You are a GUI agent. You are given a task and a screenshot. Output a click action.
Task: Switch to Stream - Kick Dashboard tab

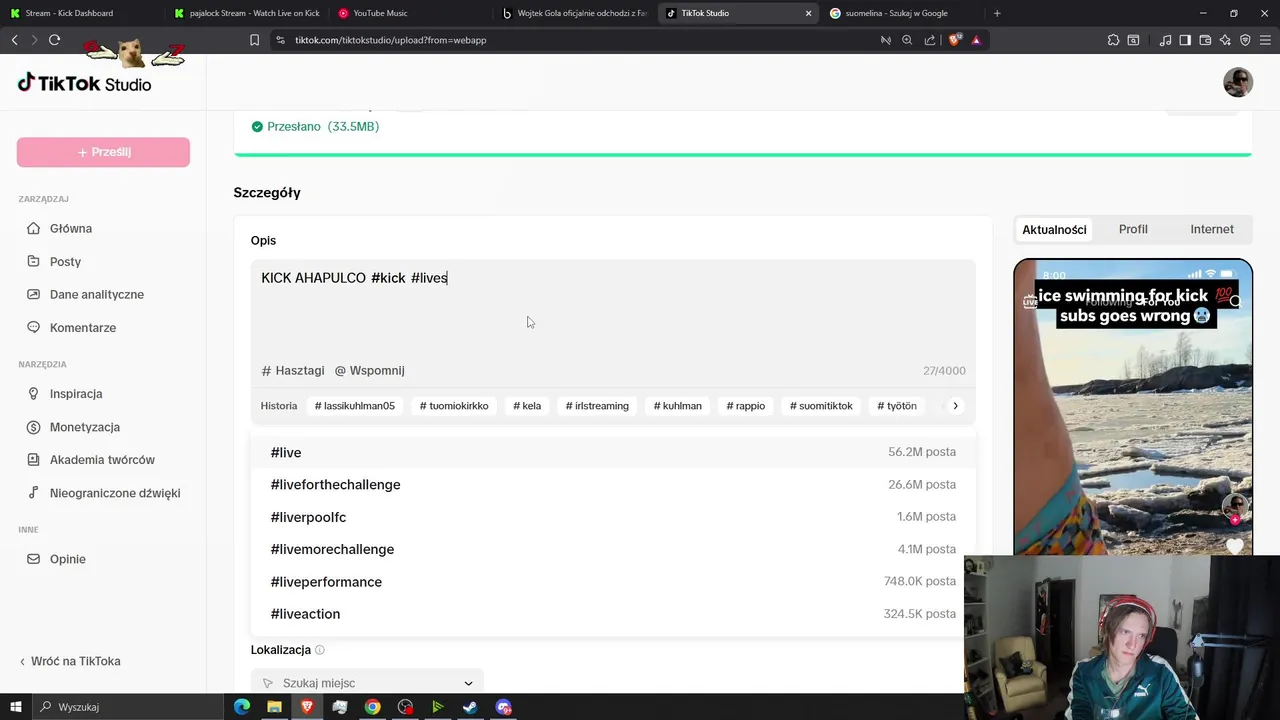[80, 13]
